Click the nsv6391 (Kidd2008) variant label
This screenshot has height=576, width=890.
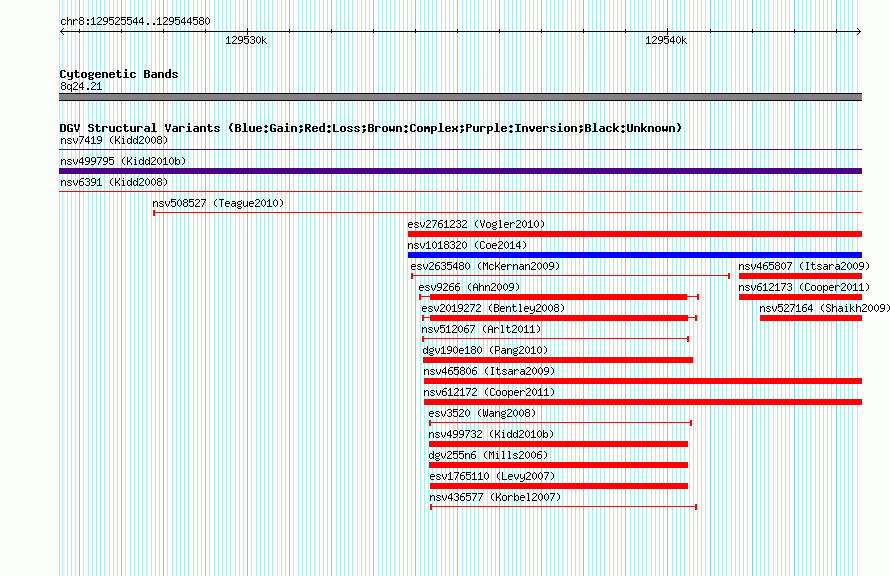[x=114, y=182]
